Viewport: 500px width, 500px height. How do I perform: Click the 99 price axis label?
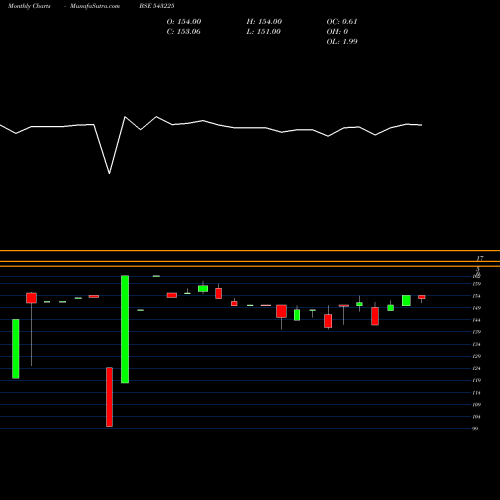coord(475,429)
